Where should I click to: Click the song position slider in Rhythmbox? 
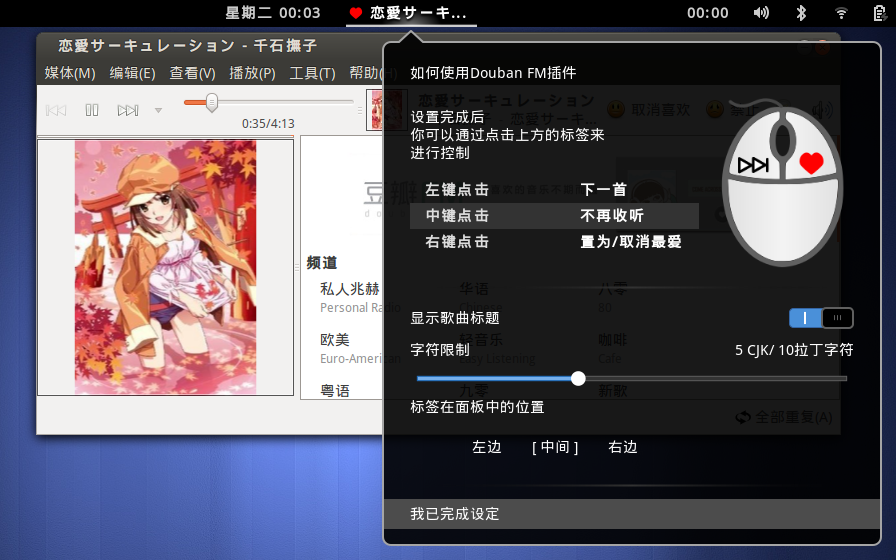(269, 102)
